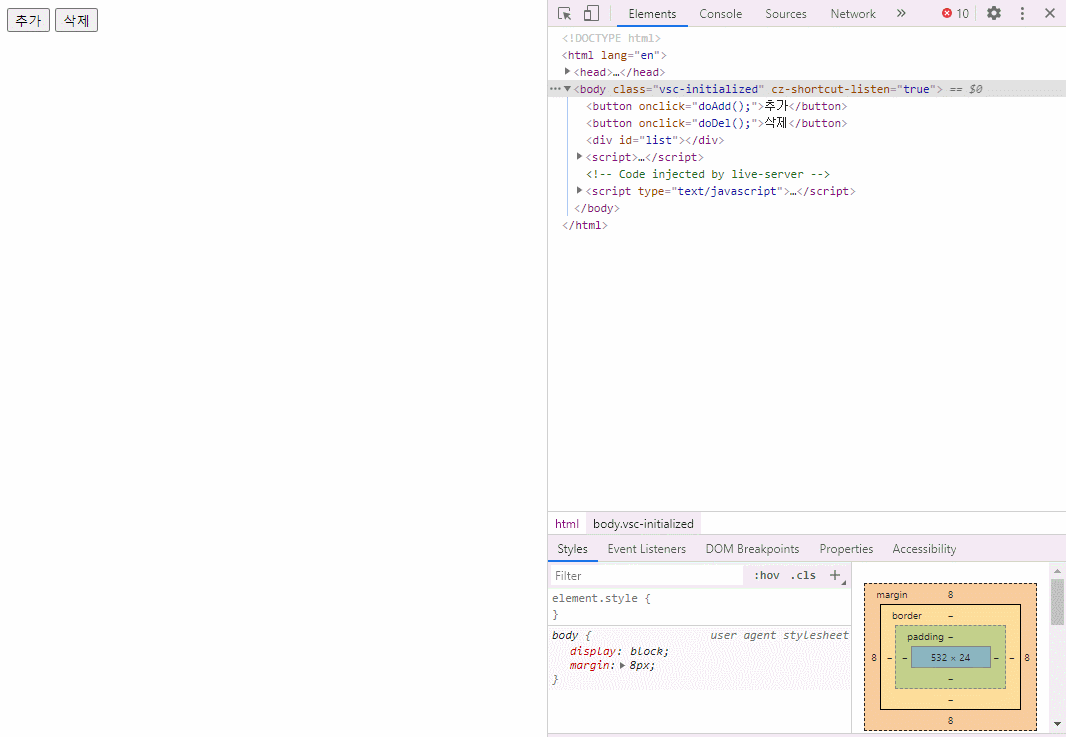Click the margin label in box model
The width and height of the screenshot is (1066, 737).
(892, 595)
